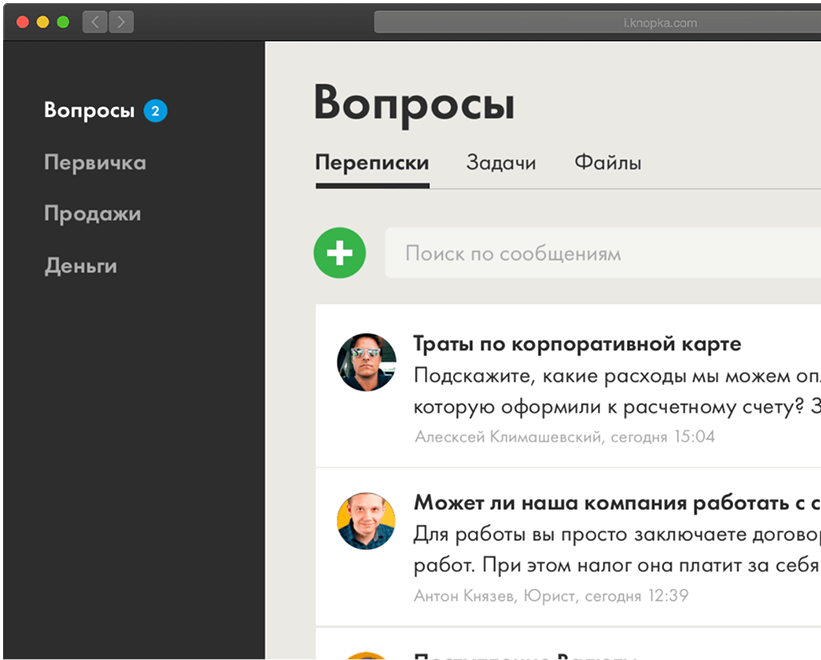
Task: Click sender line Алескей Климашевский, сегодня 15:04
Action: pyautogui.click(x=564, y=437)
